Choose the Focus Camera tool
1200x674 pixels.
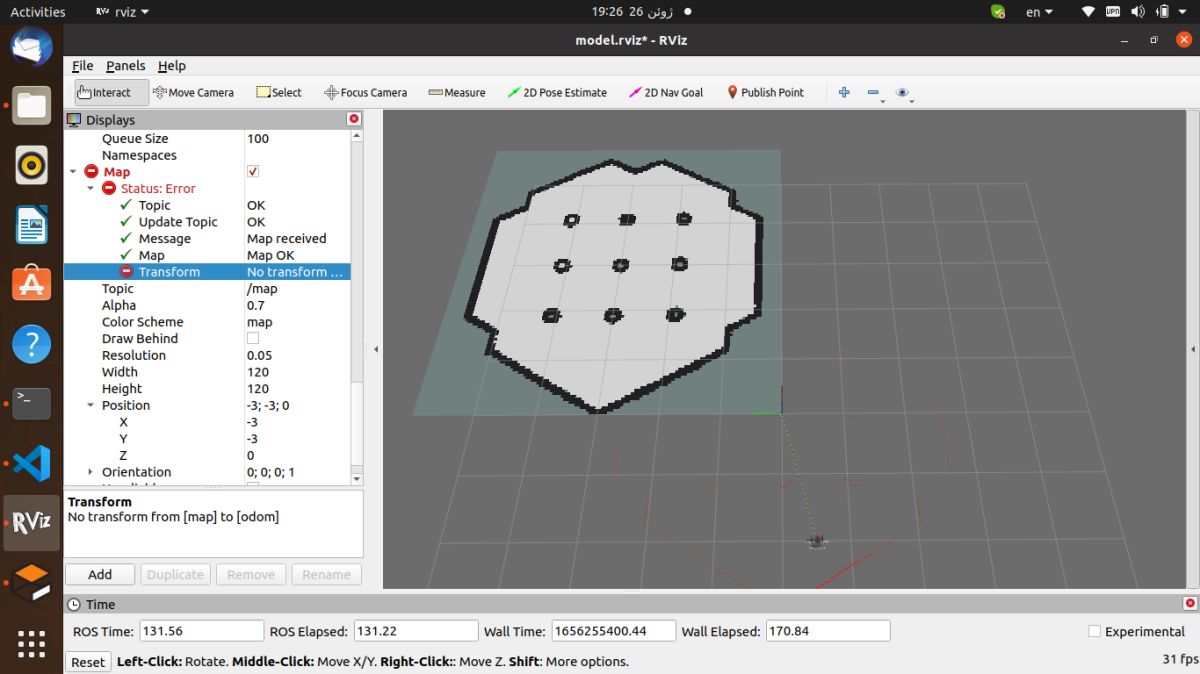[x=366, y=92]
